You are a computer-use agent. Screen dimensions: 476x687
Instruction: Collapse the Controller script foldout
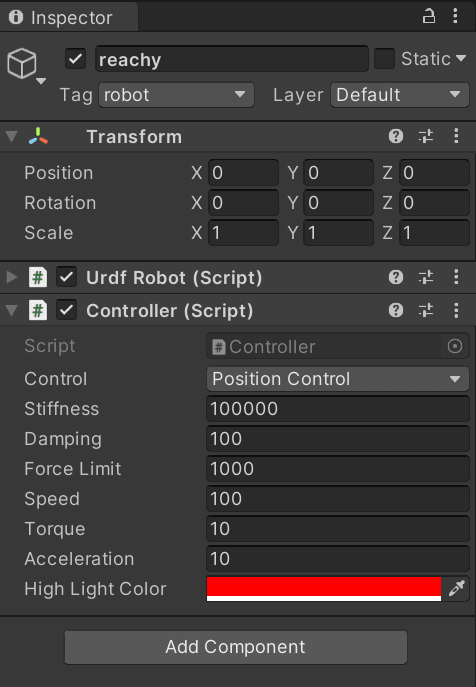[11, 311]
